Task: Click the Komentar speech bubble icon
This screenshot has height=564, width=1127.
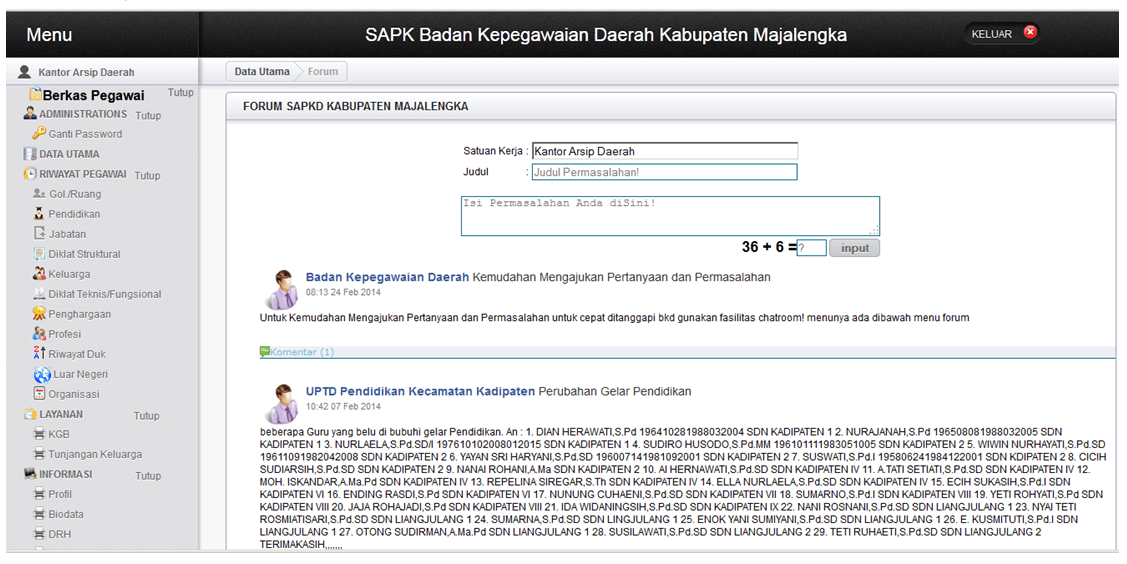Action: pos(264,351)
